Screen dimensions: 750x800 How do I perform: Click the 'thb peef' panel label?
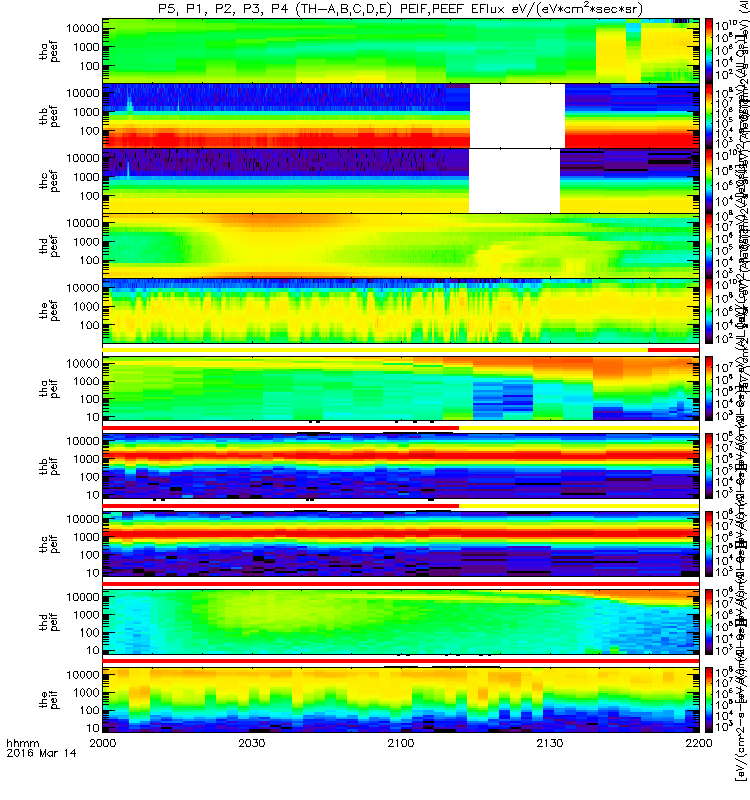point(49,116)
